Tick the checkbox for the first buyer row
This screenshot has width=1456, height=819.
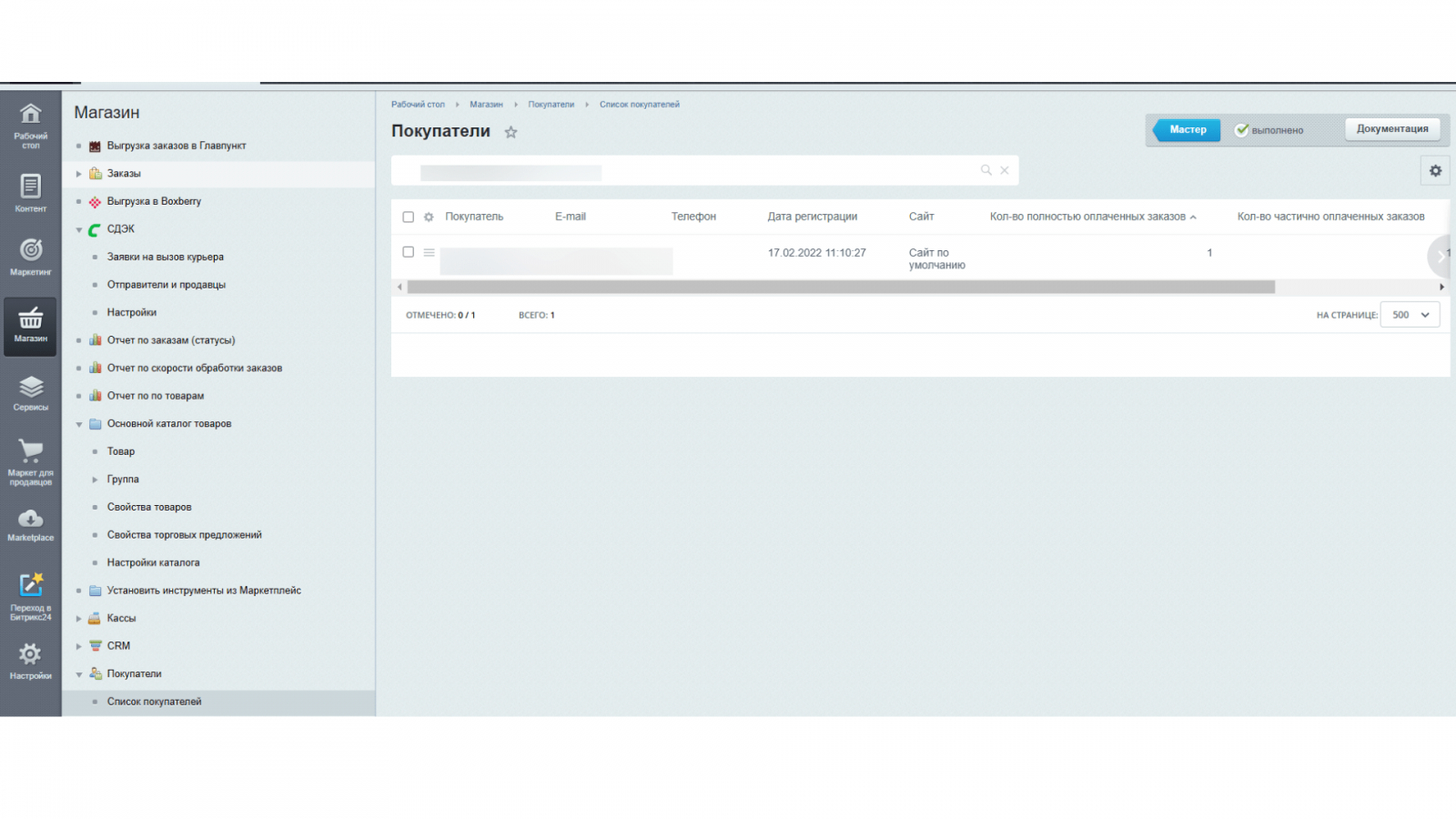408,252
